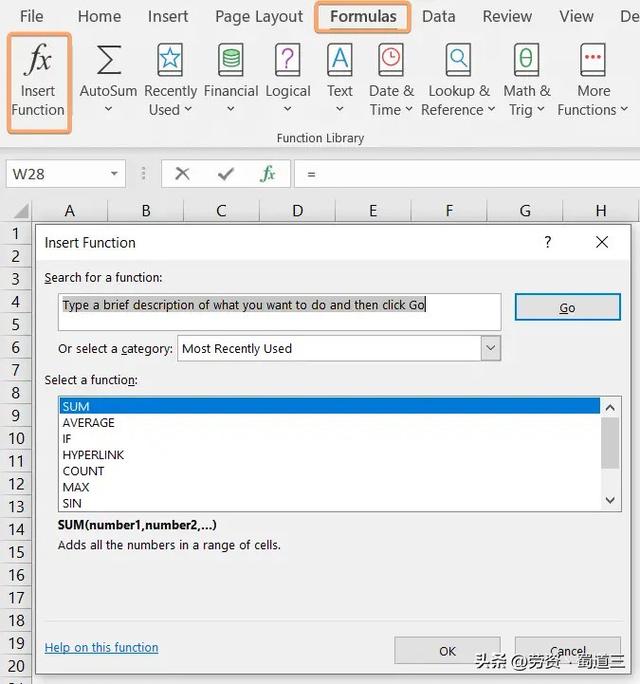Open the File tab

point(31,17)
